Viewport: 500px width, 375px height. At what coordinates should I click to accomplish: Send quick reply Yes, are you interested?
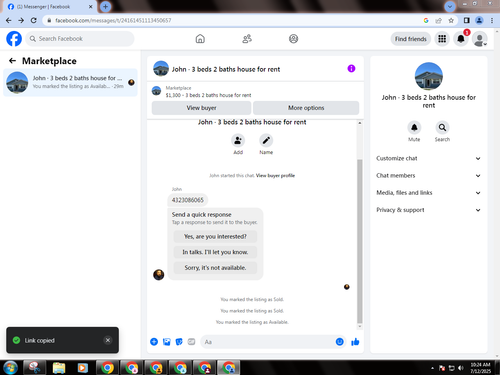pyautogui.click(x=215, y=236)
